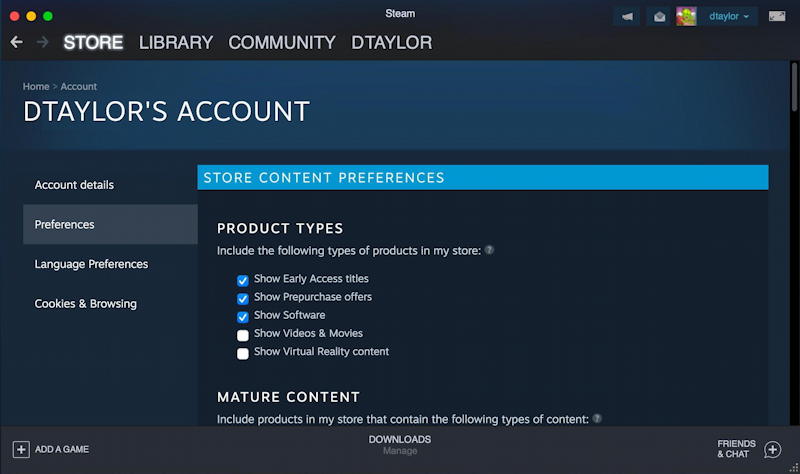Open the LIBRARY tab

tap(176, 42)
